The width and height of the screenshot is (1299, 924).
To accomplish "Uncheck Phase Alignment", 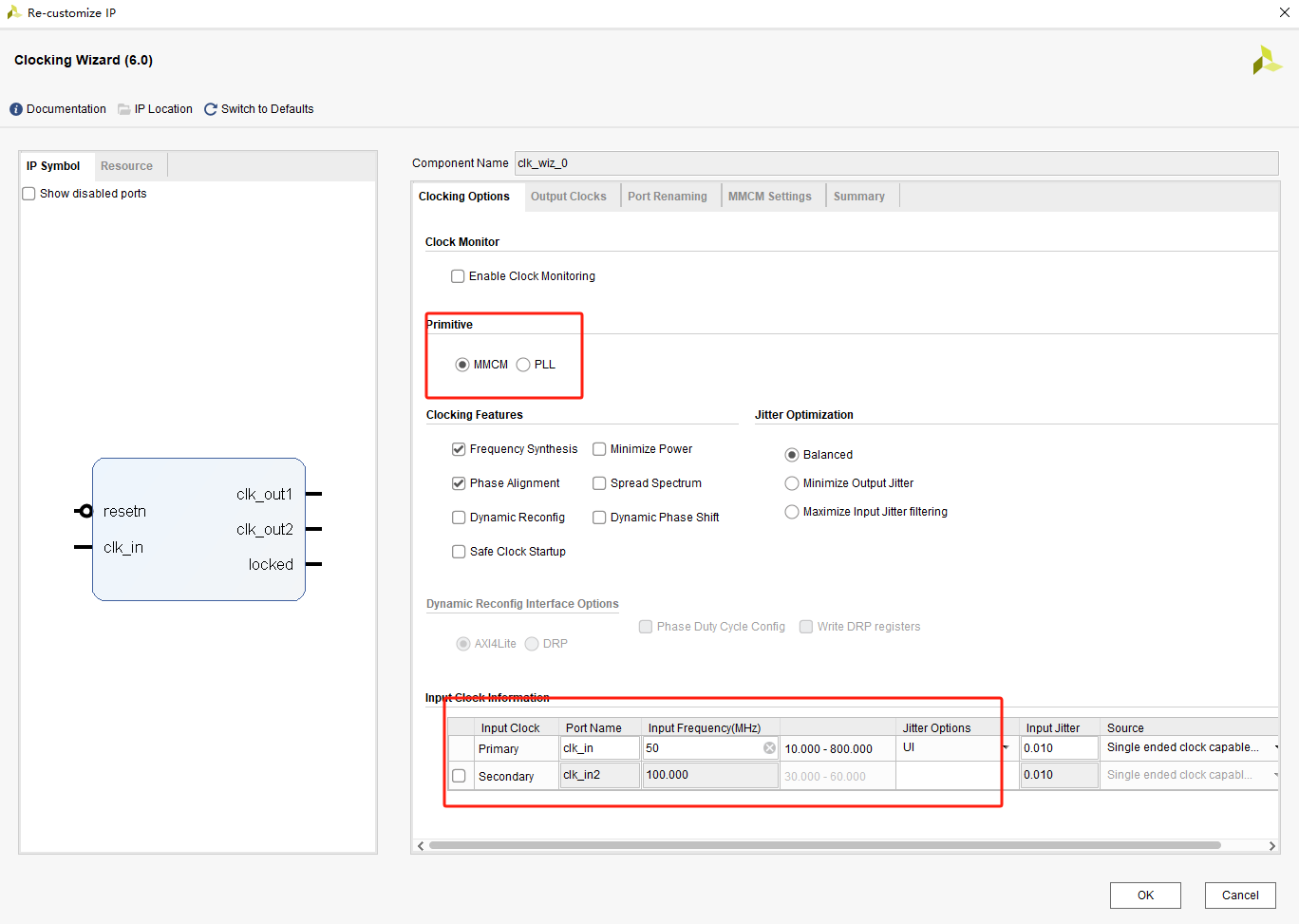I will click(459, 483).
